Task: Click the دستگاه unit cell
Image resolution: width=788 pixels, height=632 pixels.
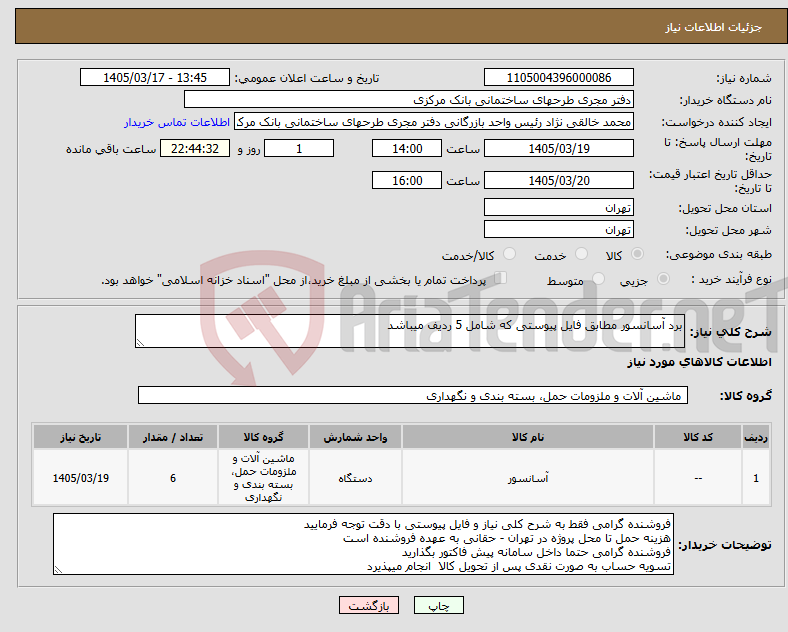Action: coord(355,478)
